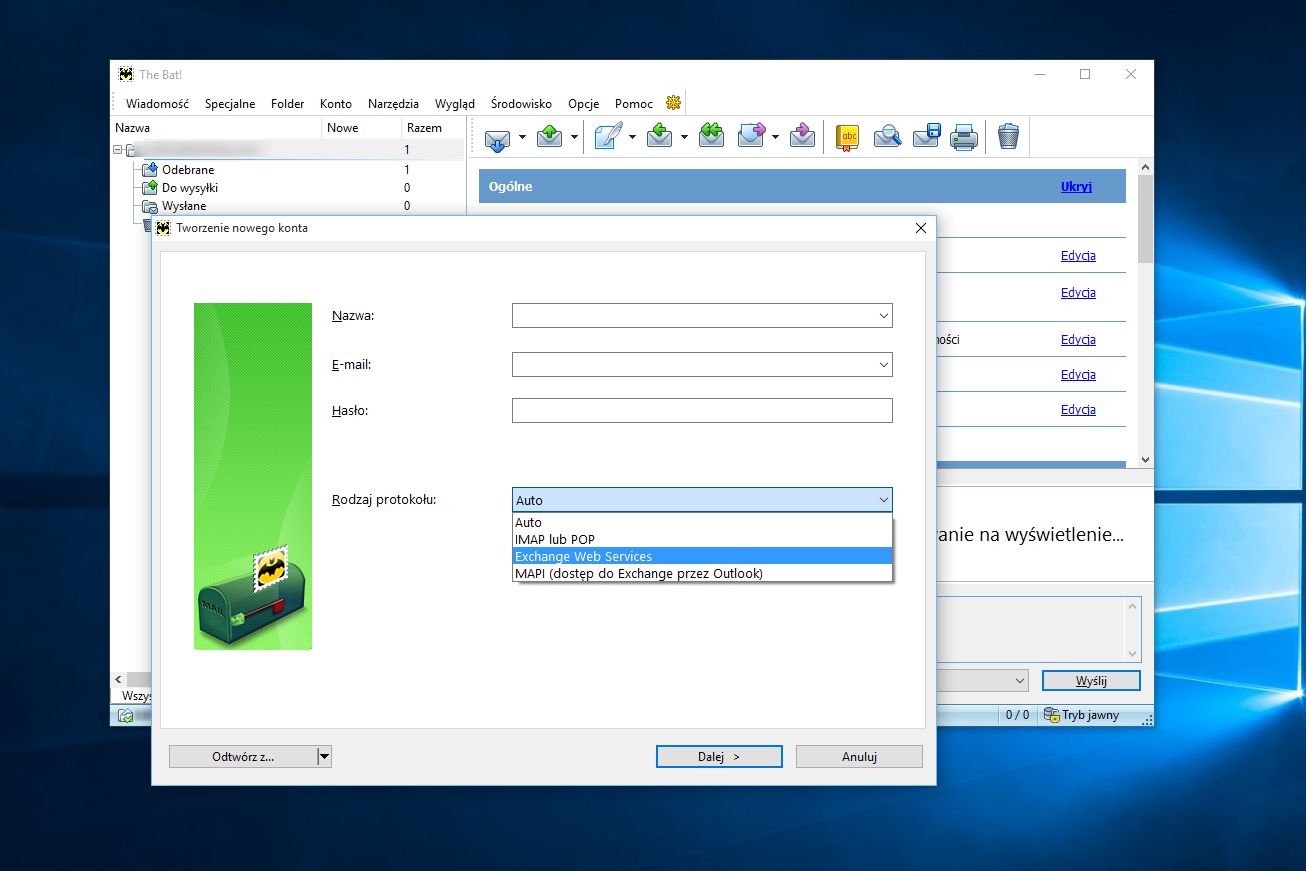
Task: Click the left scroll arrow of the folder tree
Action: point(119,680)
